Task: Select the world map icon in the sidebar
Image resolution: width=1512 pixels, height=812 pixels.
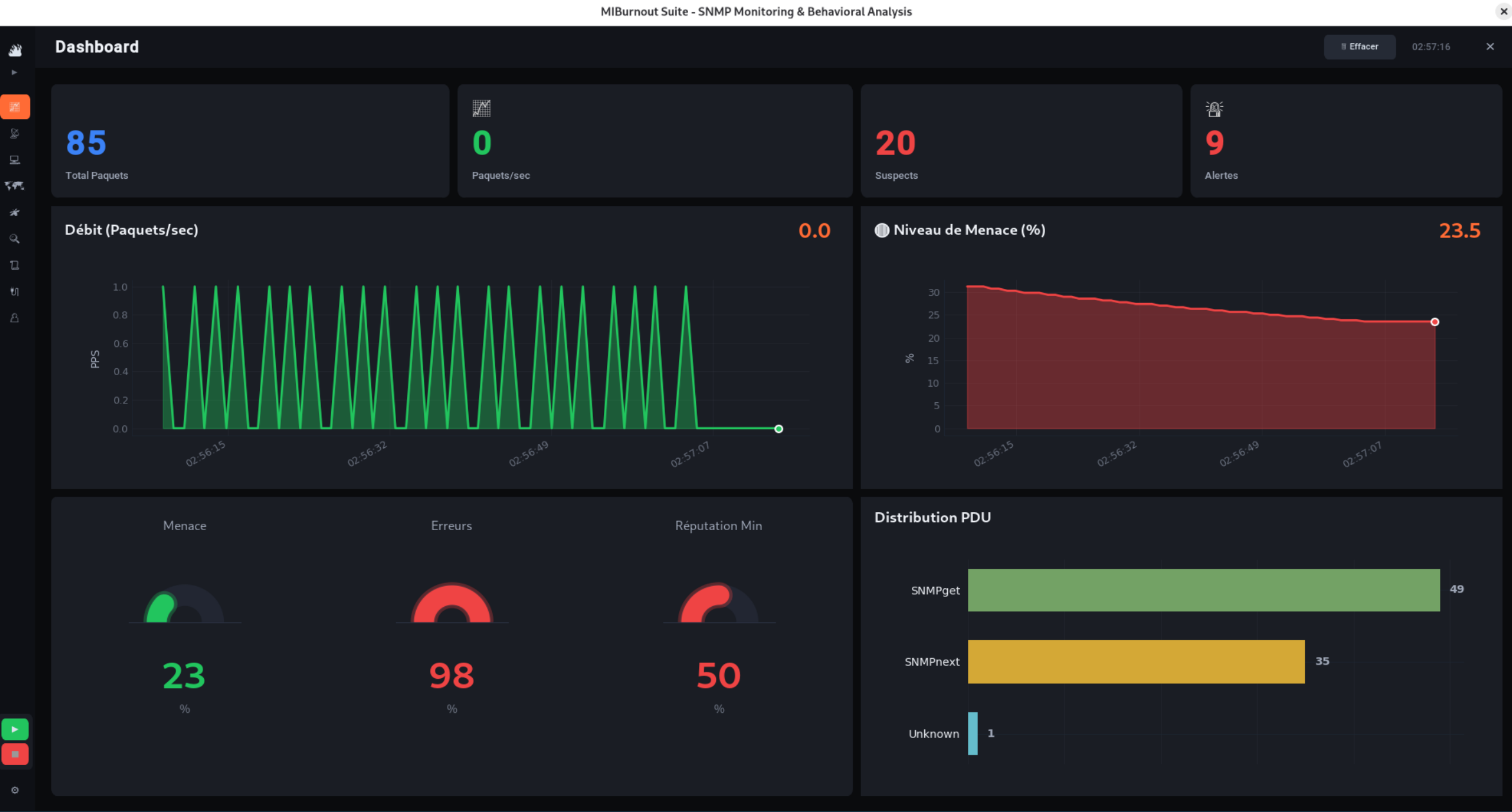Action: click(15, 186)
